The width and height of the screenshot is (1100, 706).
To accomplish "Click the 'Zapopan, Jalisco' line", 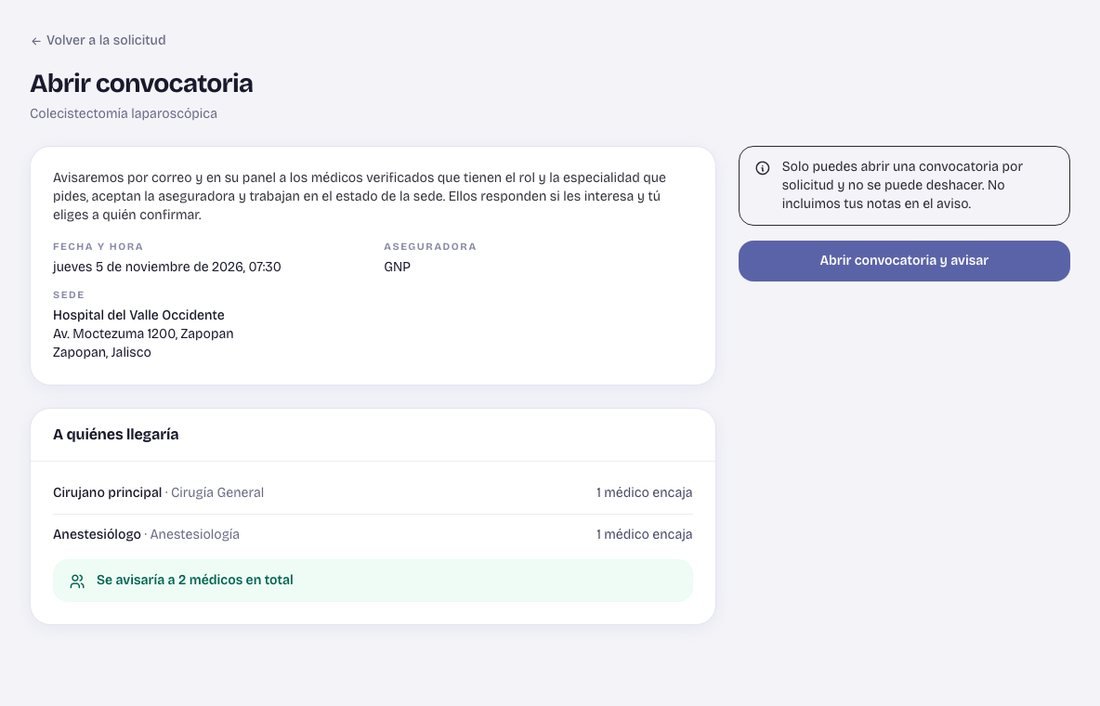I will 102,352.
